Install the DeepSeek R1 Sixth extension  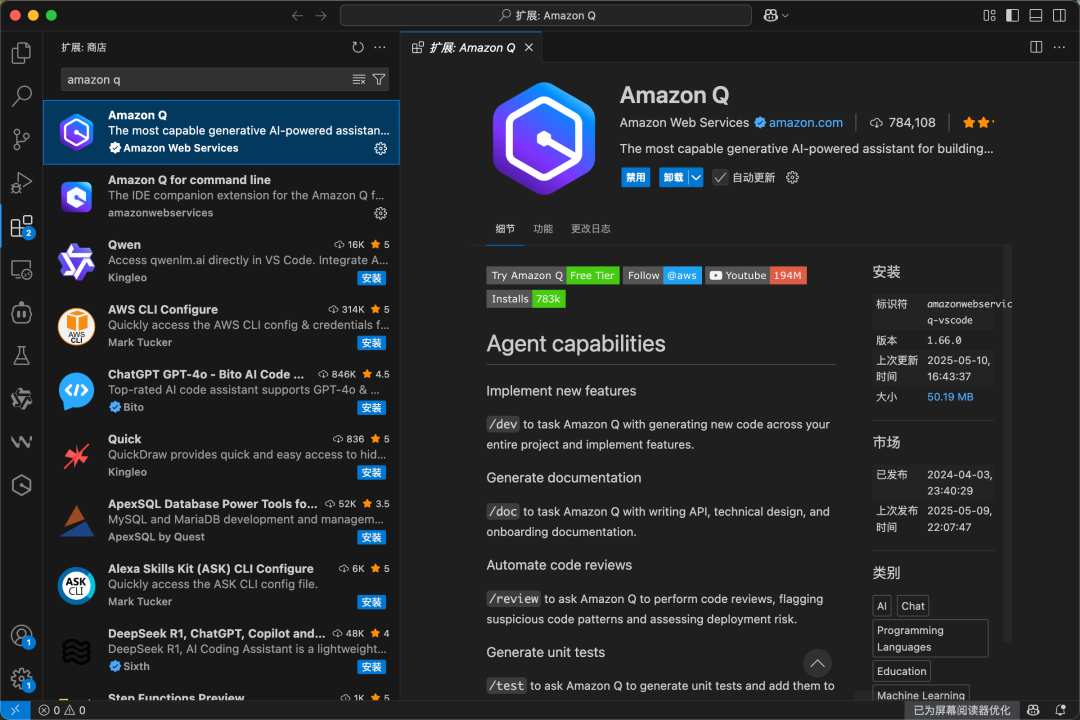[x=371, y=666]
